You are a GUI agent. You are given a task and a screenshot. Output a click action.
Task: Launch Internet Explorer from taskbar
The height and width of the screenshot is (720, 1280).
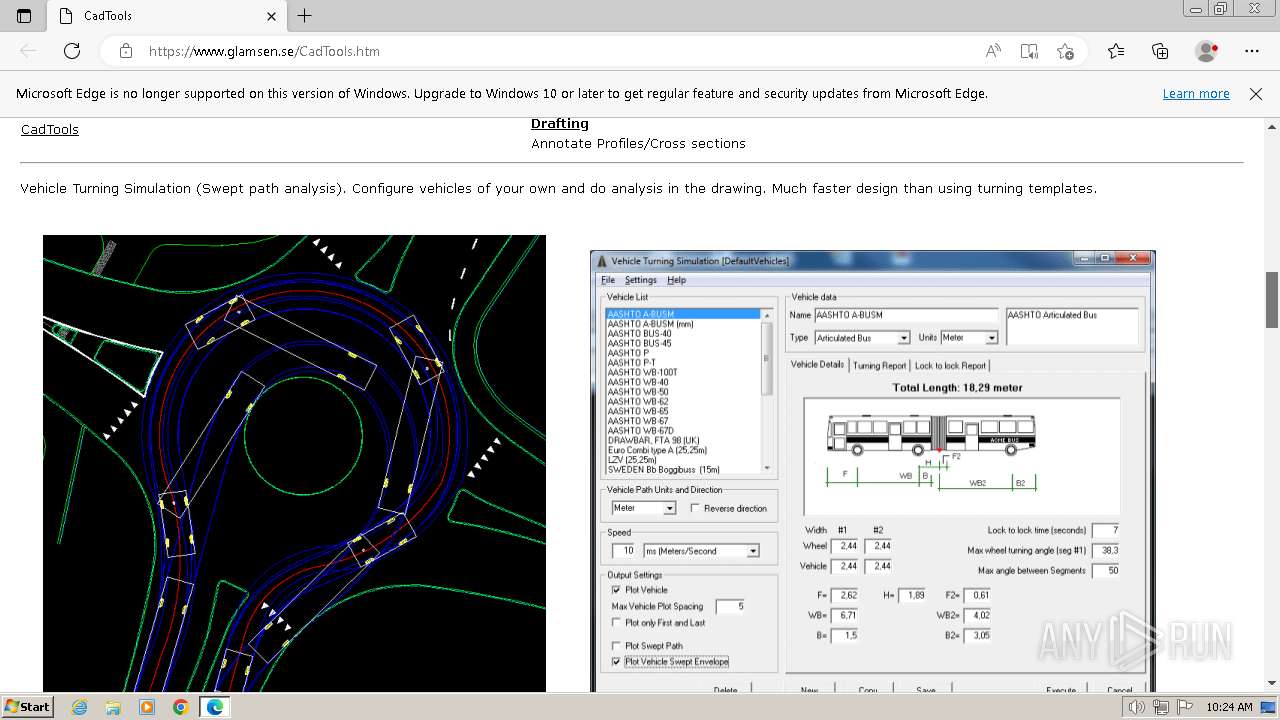(x=80, y=707)
